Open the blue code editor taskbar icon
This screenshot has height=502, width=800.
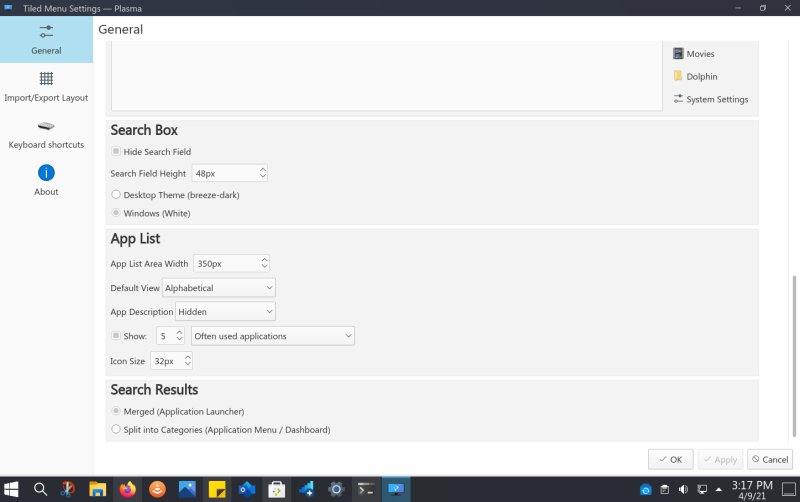[307, 489]
